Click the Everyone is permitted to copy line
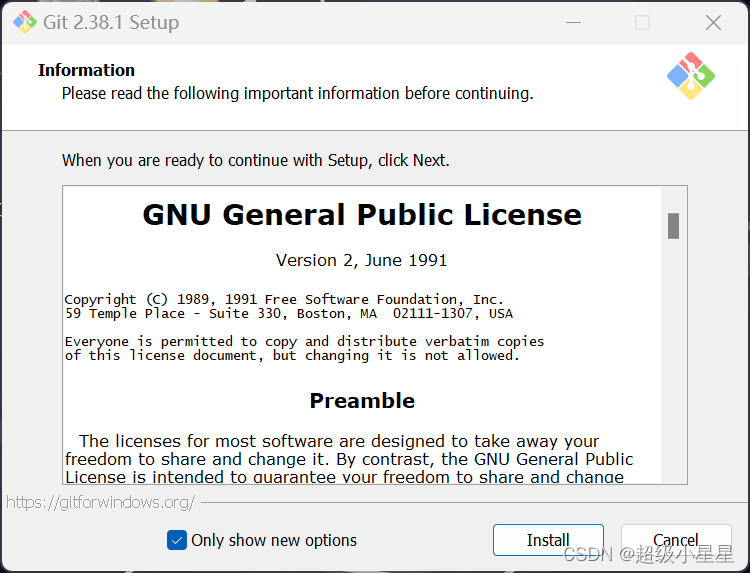 point(304,342)
